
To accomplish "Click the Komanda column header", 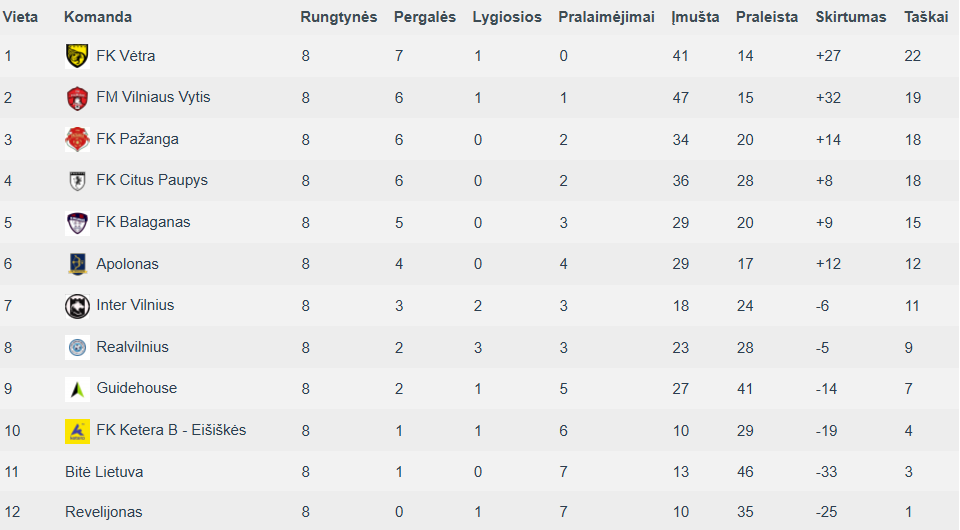I will pyautogui.click(x=98, y=17).
